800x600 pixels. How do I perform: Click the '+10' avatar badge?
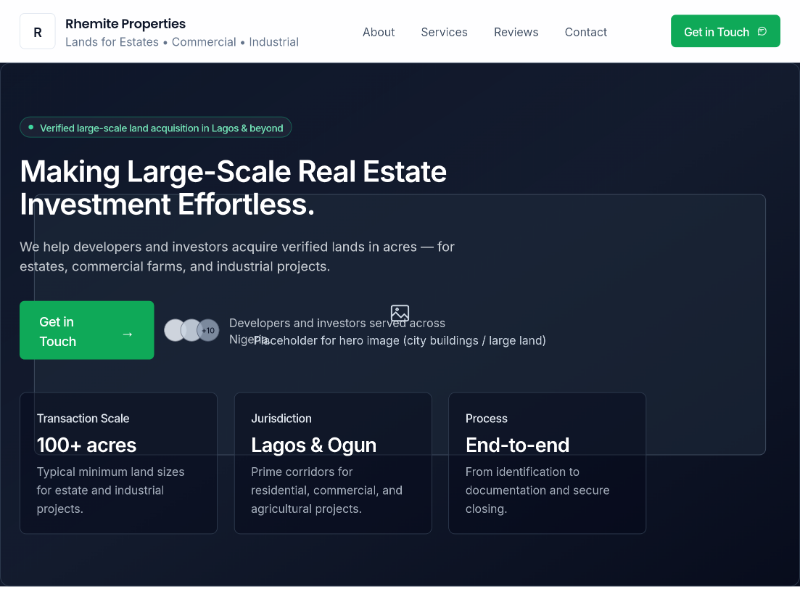point(208,330)
